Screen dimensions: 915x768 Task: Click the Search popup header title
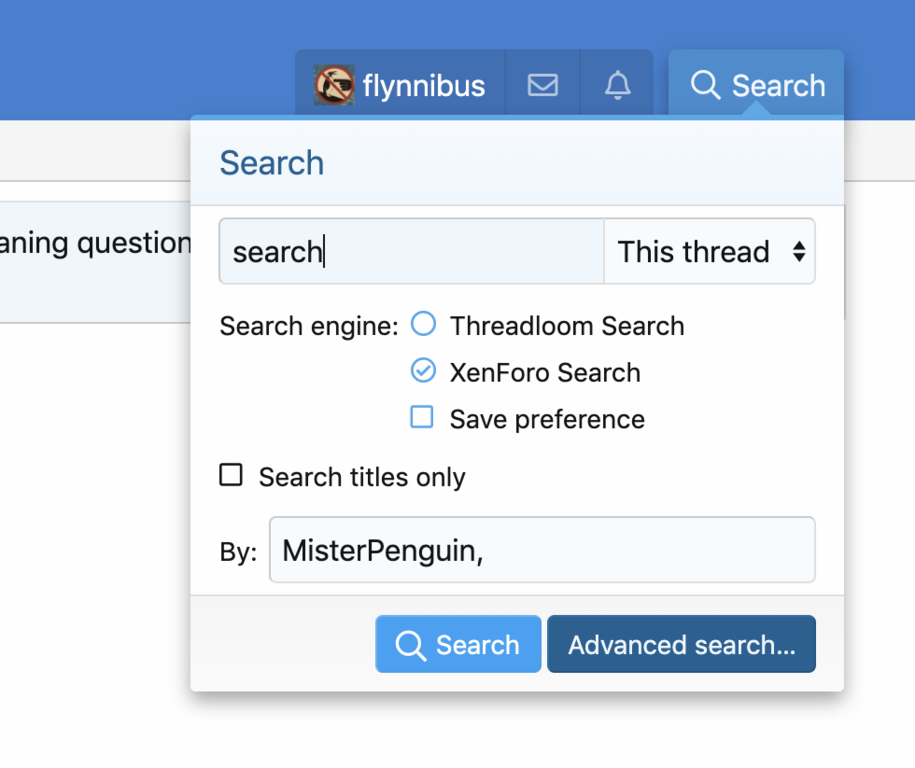point(271,163)
